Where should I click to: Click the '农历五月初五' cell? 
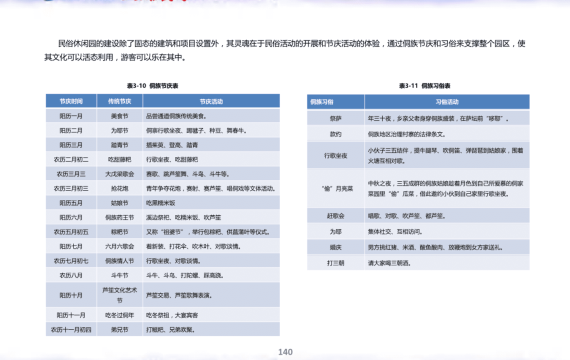point(71,232)
